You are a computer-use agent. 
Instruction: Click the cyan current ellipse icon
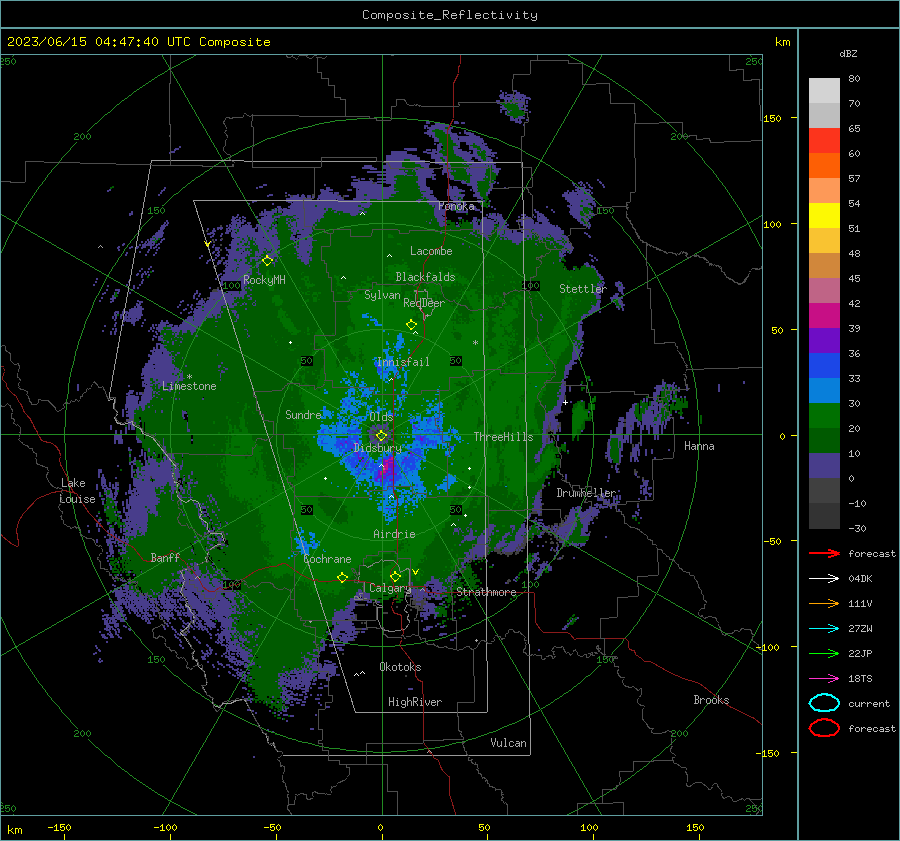click(x=824, y=703)
